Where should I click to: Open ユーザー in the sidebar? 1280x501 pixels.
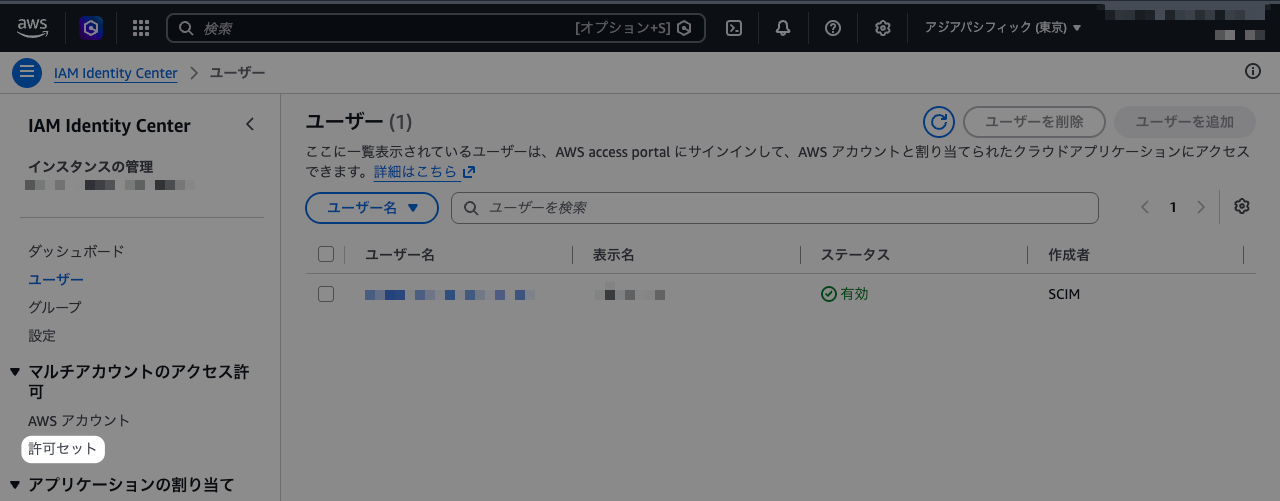coord(56,279)
